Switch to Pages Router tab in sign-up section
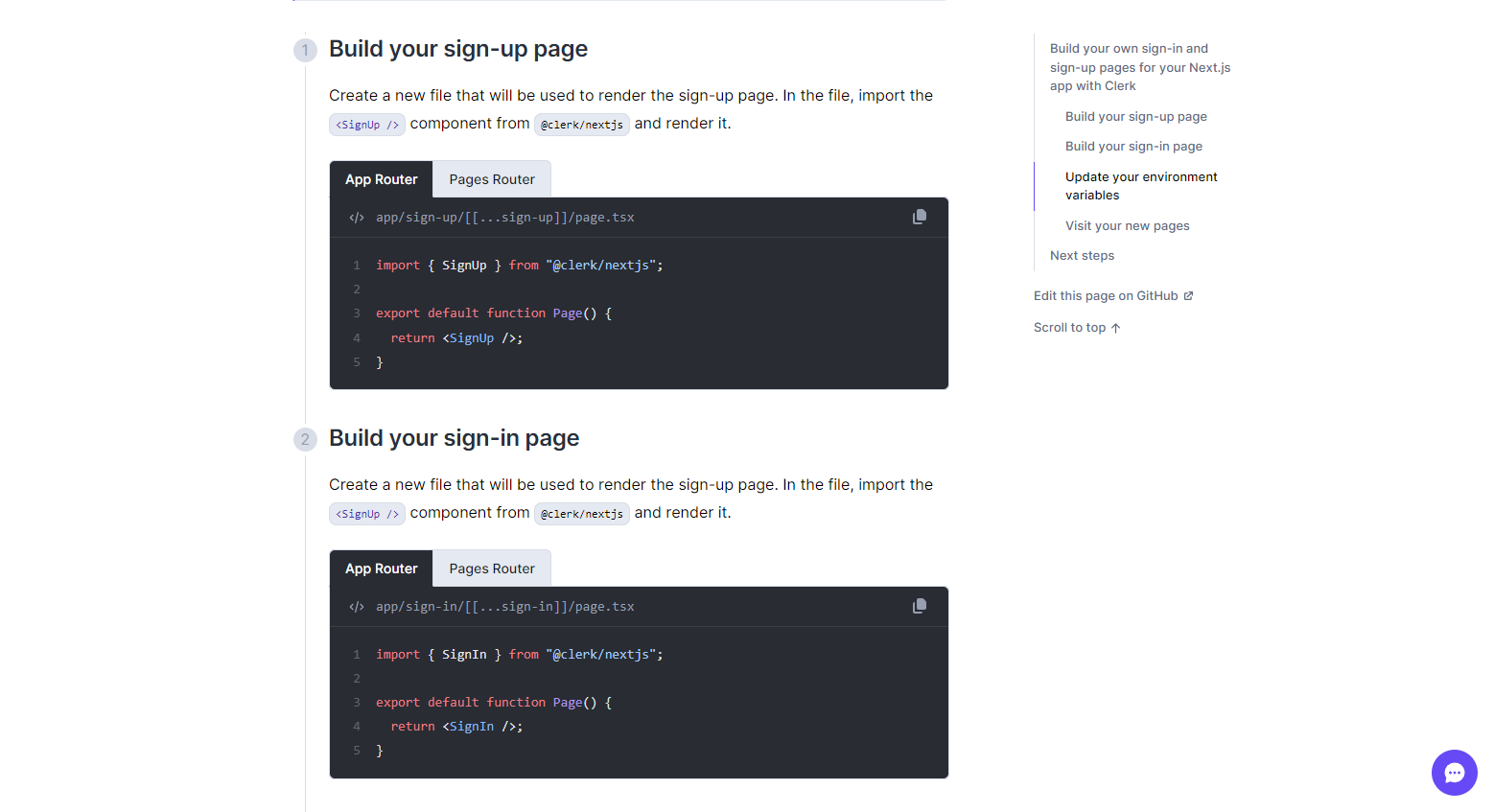Screen dimensions: 1494x812 tap(492, 179)
